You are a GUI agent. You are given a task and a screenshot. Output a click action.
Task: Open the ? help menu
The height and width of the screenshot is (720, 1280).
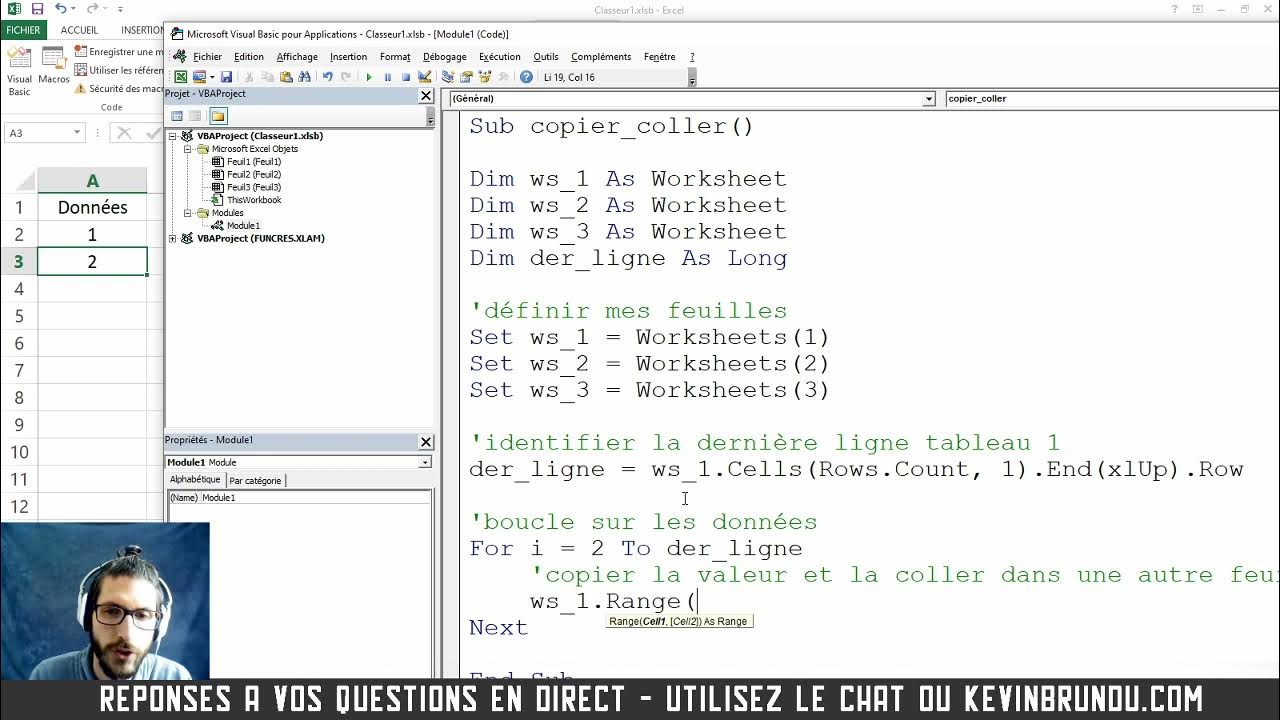pos(692,57)
